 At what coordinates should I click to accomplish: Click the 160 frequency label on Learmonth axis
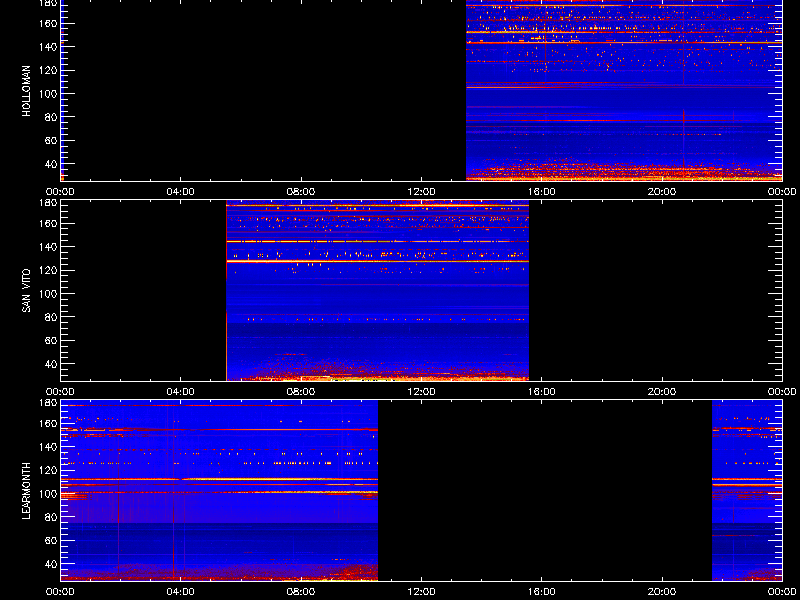(48, 423)
